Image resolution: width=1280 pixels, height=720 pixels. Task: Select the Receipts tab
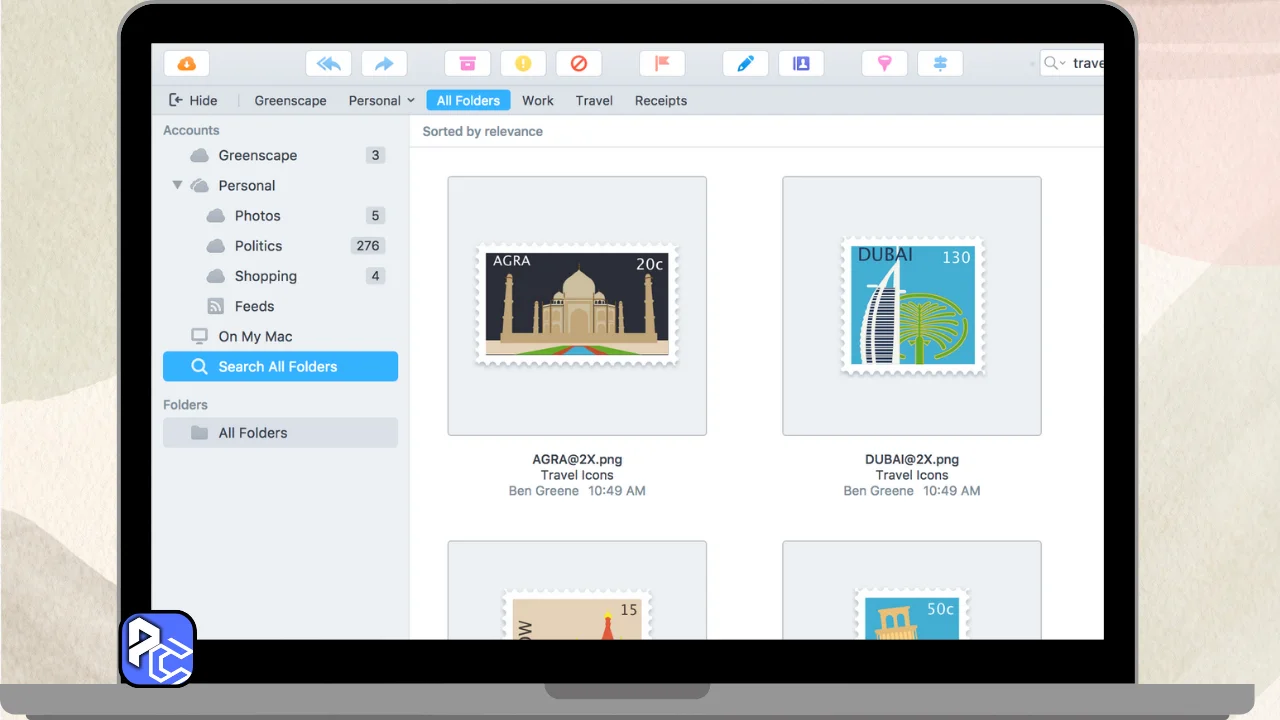coord(660,100)
